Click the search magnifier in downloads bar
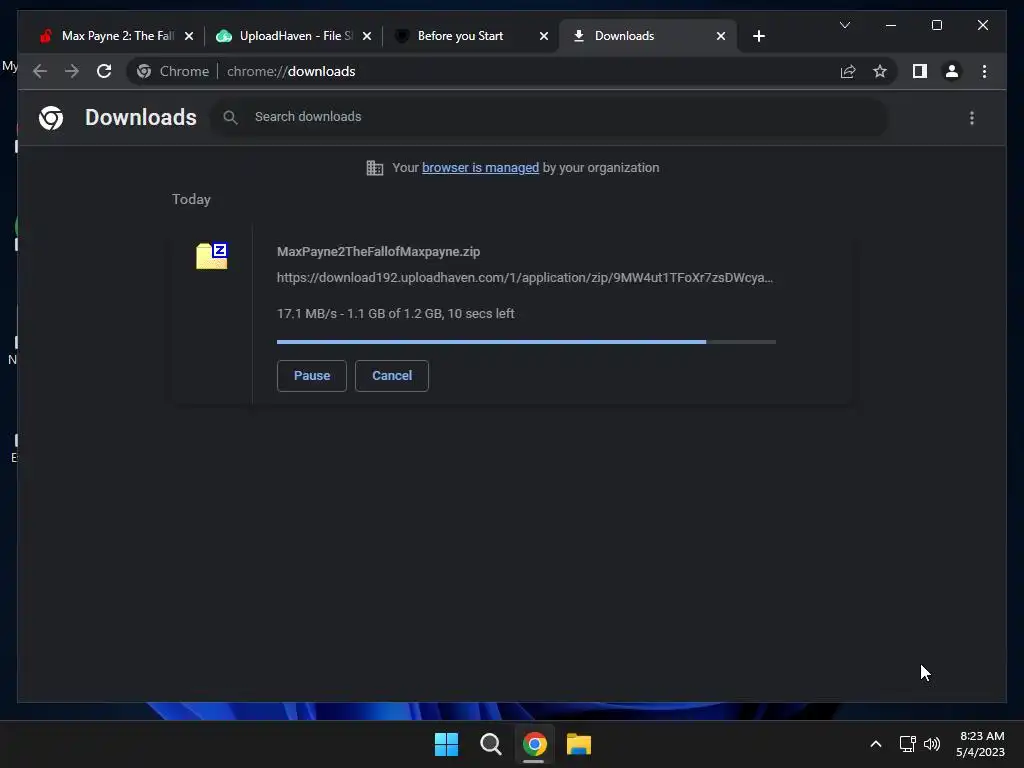 [230, 118]
